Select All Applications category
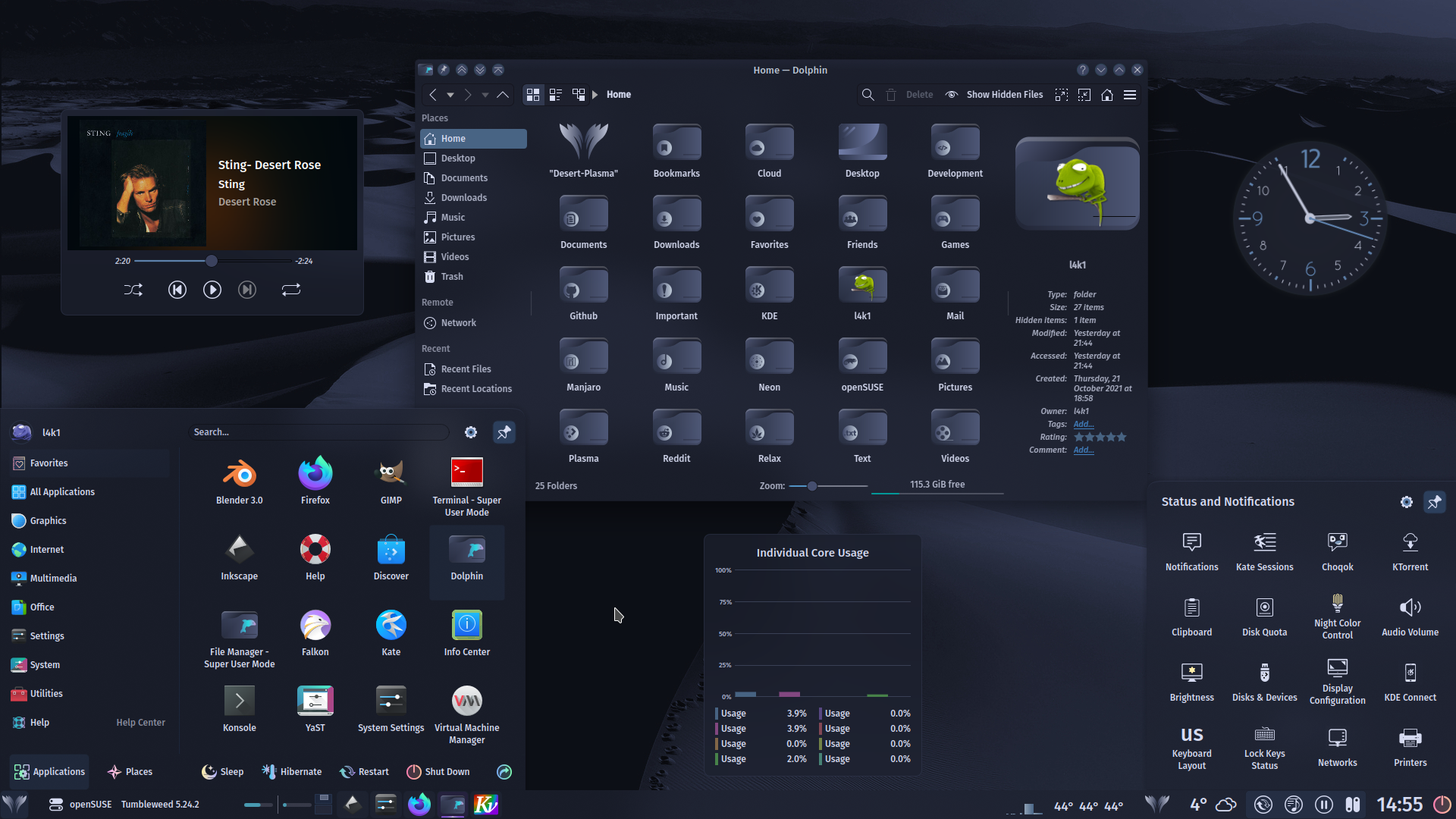Screen dimensions: 1456x819 [x=89, y=492]
